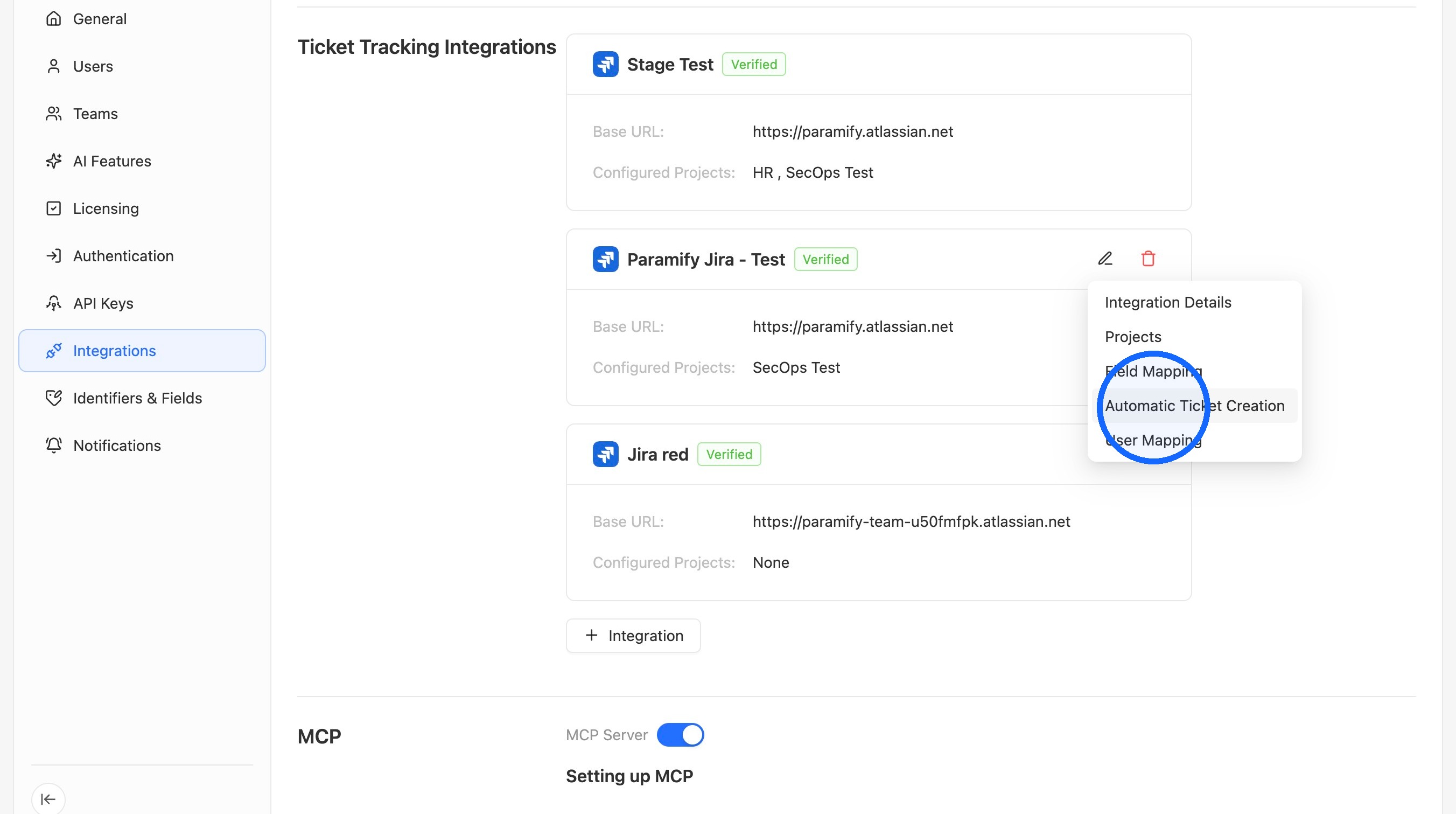
Task: Click the Jira red integration title
Action: pyautogui.click(x=657, y=454)
